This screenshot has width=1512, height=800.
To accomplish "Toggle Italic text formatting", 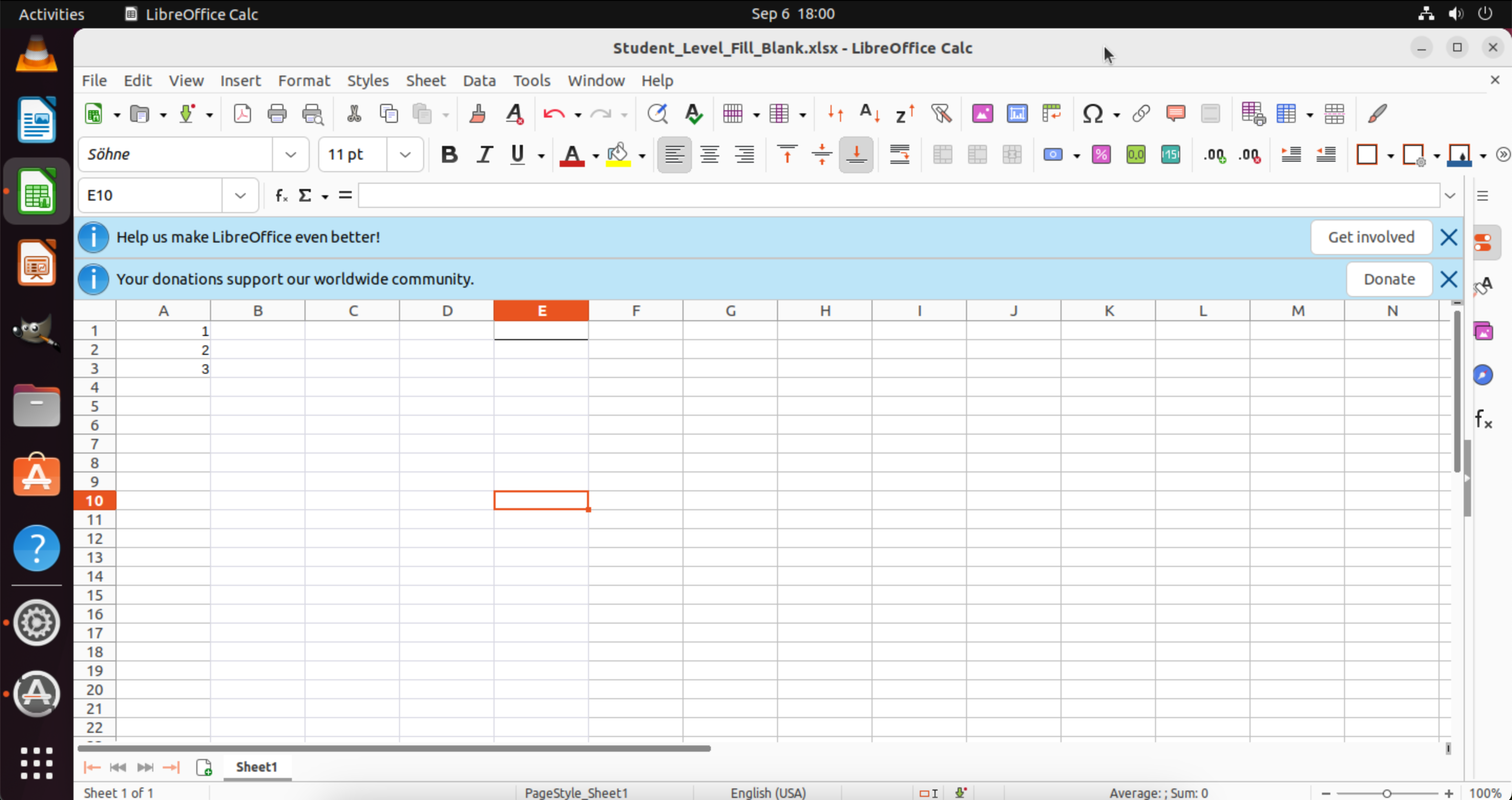I will click(484, 155).
